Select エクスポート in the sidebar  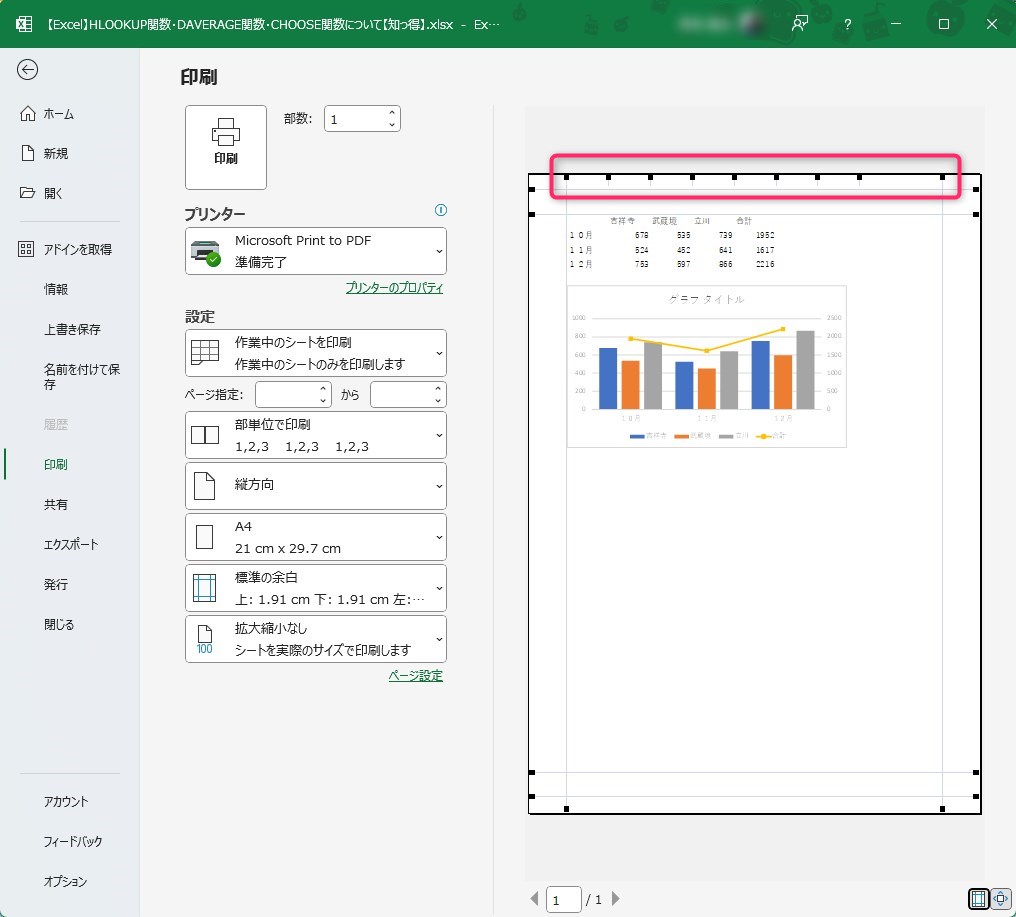pos(71,545)
